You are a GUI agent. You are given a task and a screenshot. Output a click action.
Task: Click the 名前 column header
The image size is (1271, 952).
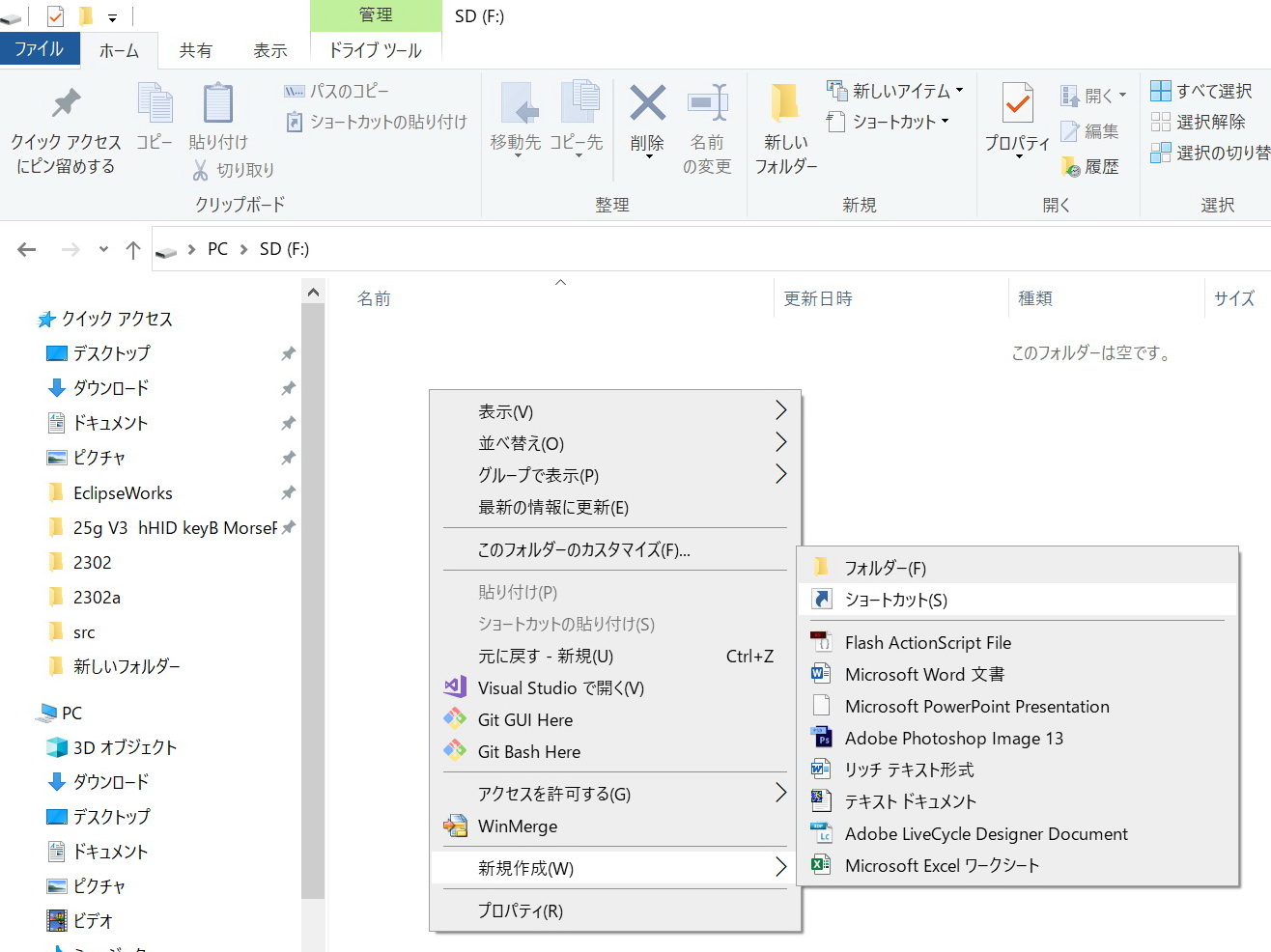point(374,298)
